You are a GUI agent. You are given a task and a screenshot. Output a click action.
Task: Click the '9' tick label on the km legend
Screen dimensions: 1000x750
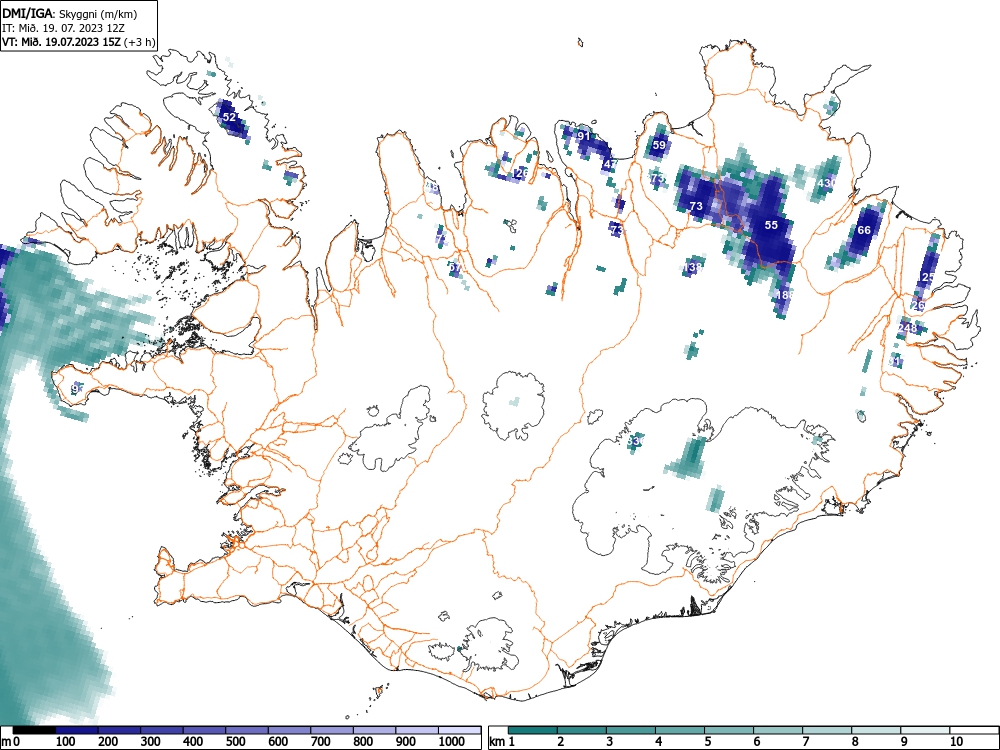click(904, 742)
